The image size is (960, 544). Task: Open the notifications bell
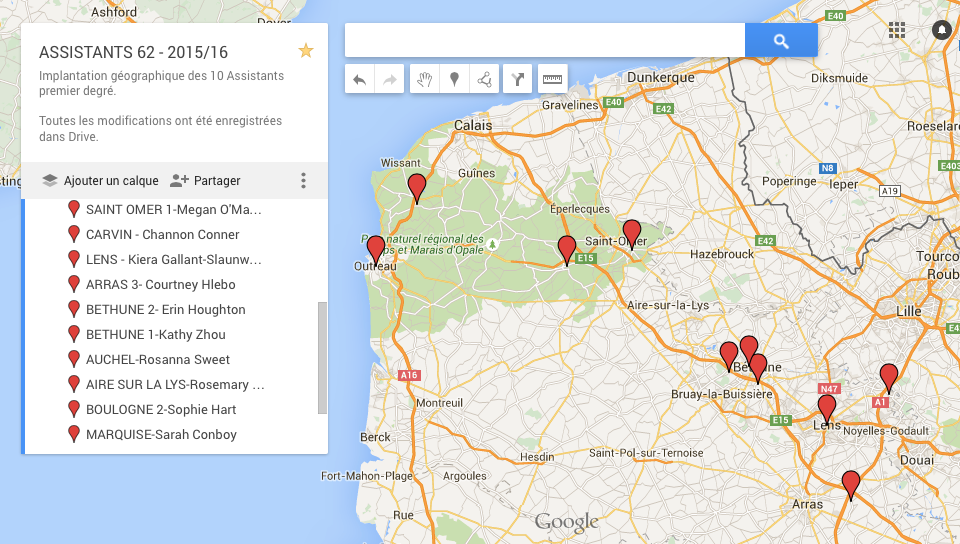click(941, 30)
